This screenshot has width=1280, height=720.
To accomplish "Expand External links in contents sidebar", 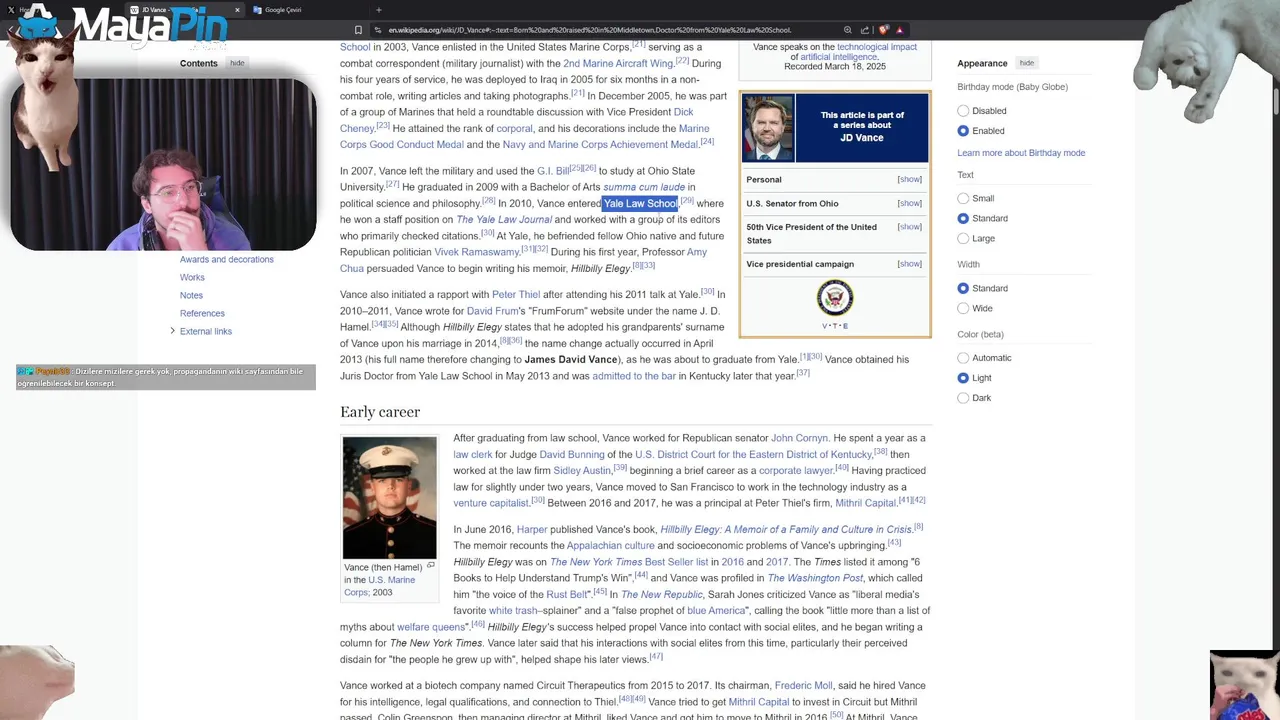I will pyautogui.click(x=172, y=331).
